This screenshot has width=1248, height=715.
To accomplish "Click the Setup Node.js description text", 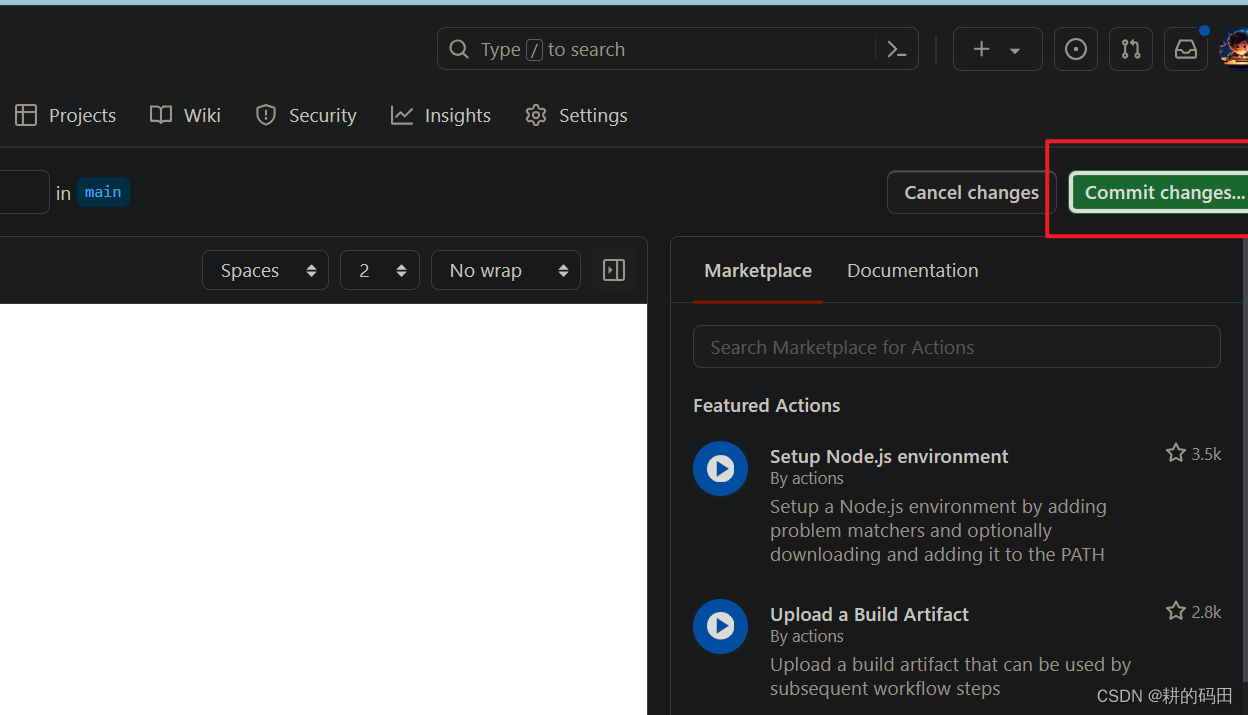I will 938,530.
